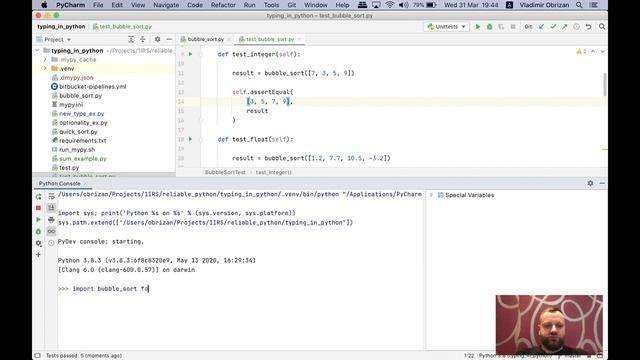This screenshot has height=360, width=640.
Task: Select the Python Console tab
Action: 60,184
